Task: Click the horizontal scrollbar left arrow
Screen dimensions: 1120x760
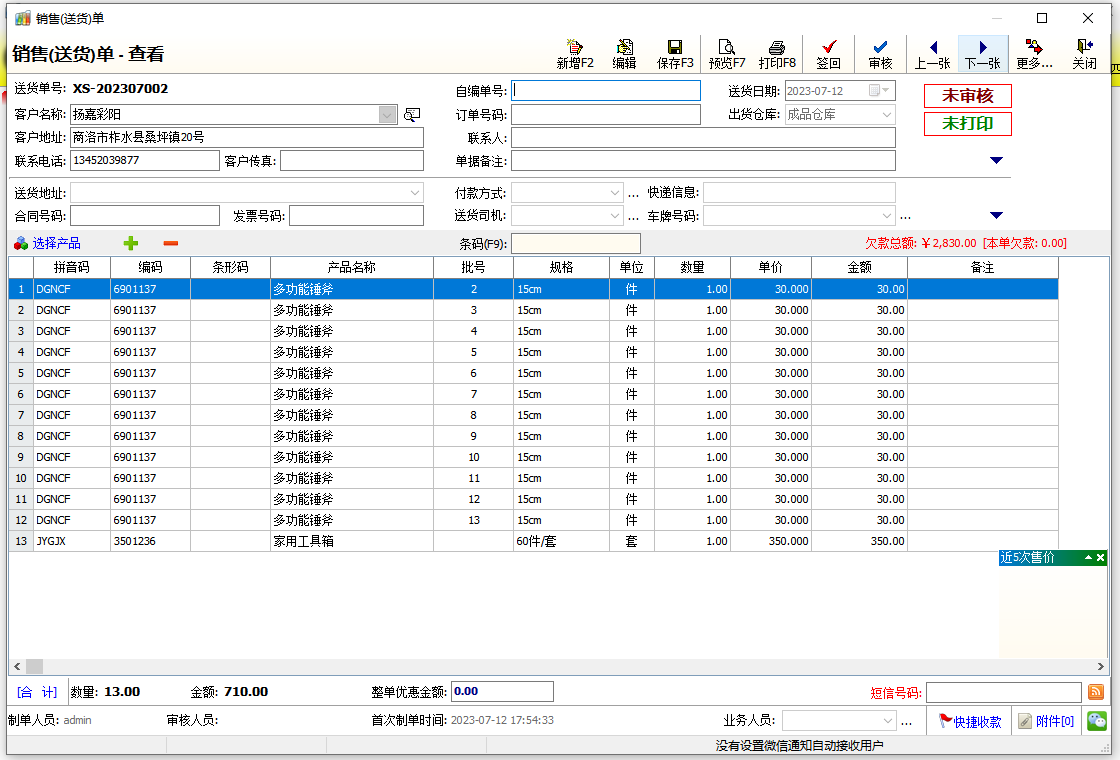Action: pos(17,666)
